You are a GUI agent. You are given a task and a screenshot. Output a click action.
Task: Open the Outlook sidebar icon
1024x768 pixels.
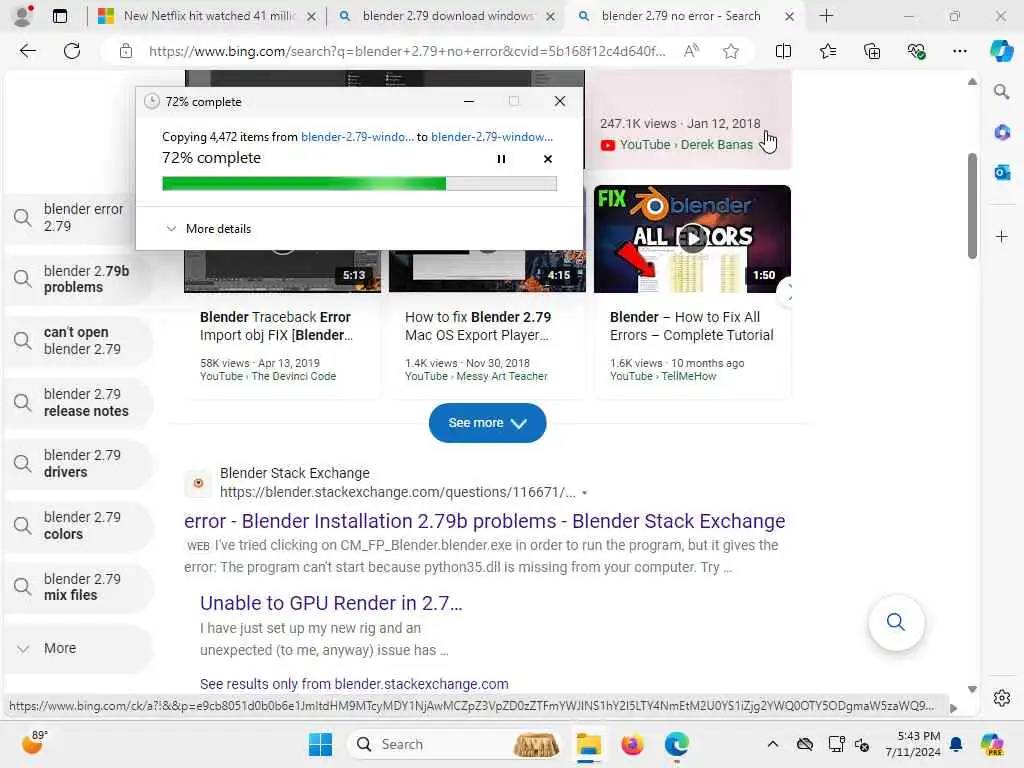coord(1002,172)
